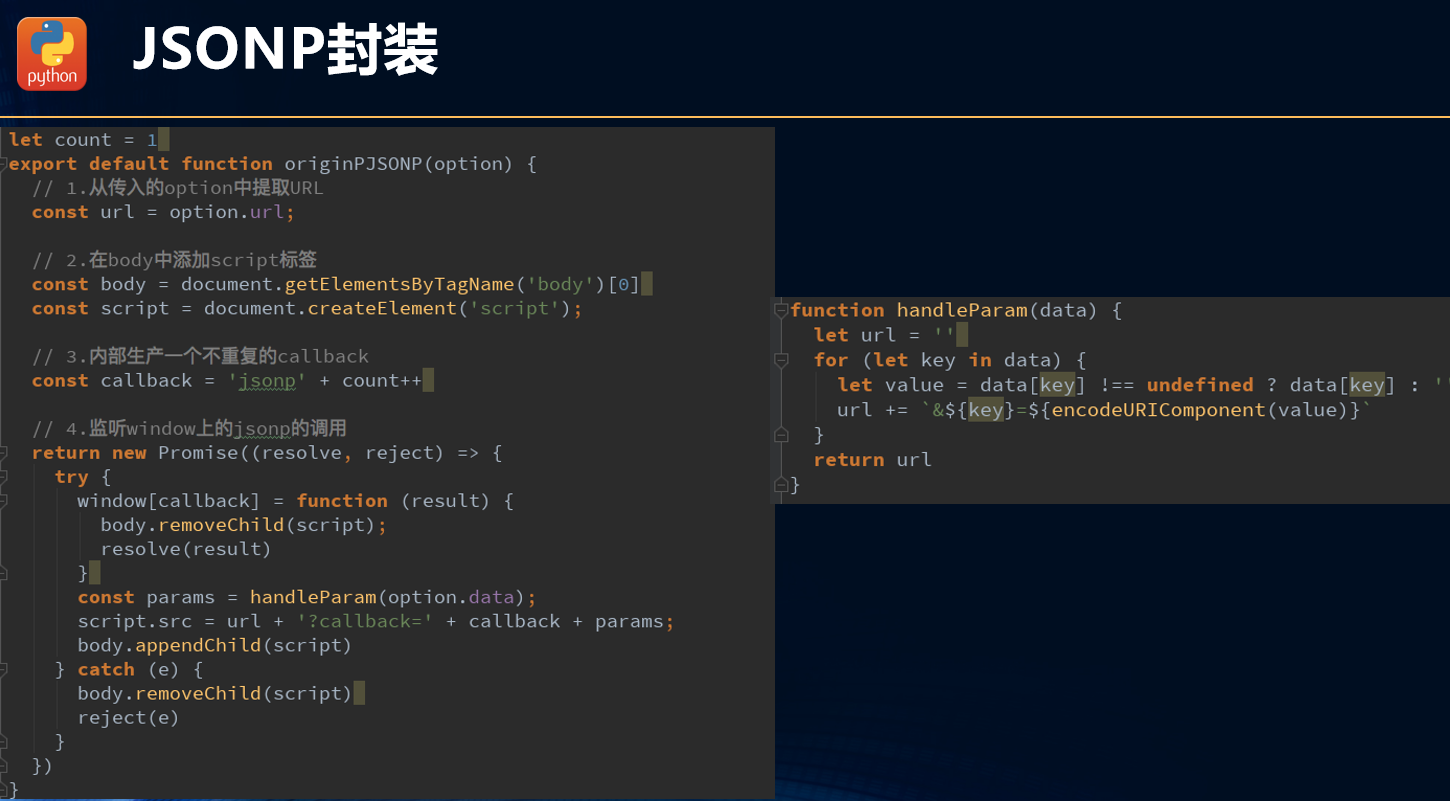
Task: Click the line 'resolve(result)'
Action: pyautogui.click(x=186, y=549)
